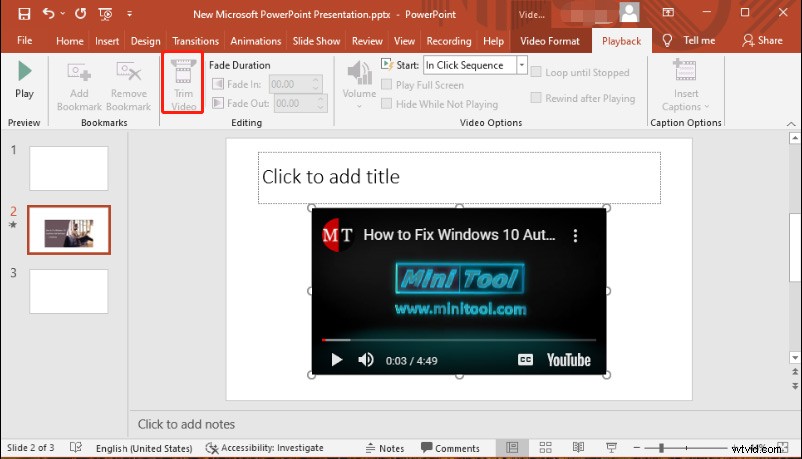Switch to Normal view icon

(x=512, y=448)
